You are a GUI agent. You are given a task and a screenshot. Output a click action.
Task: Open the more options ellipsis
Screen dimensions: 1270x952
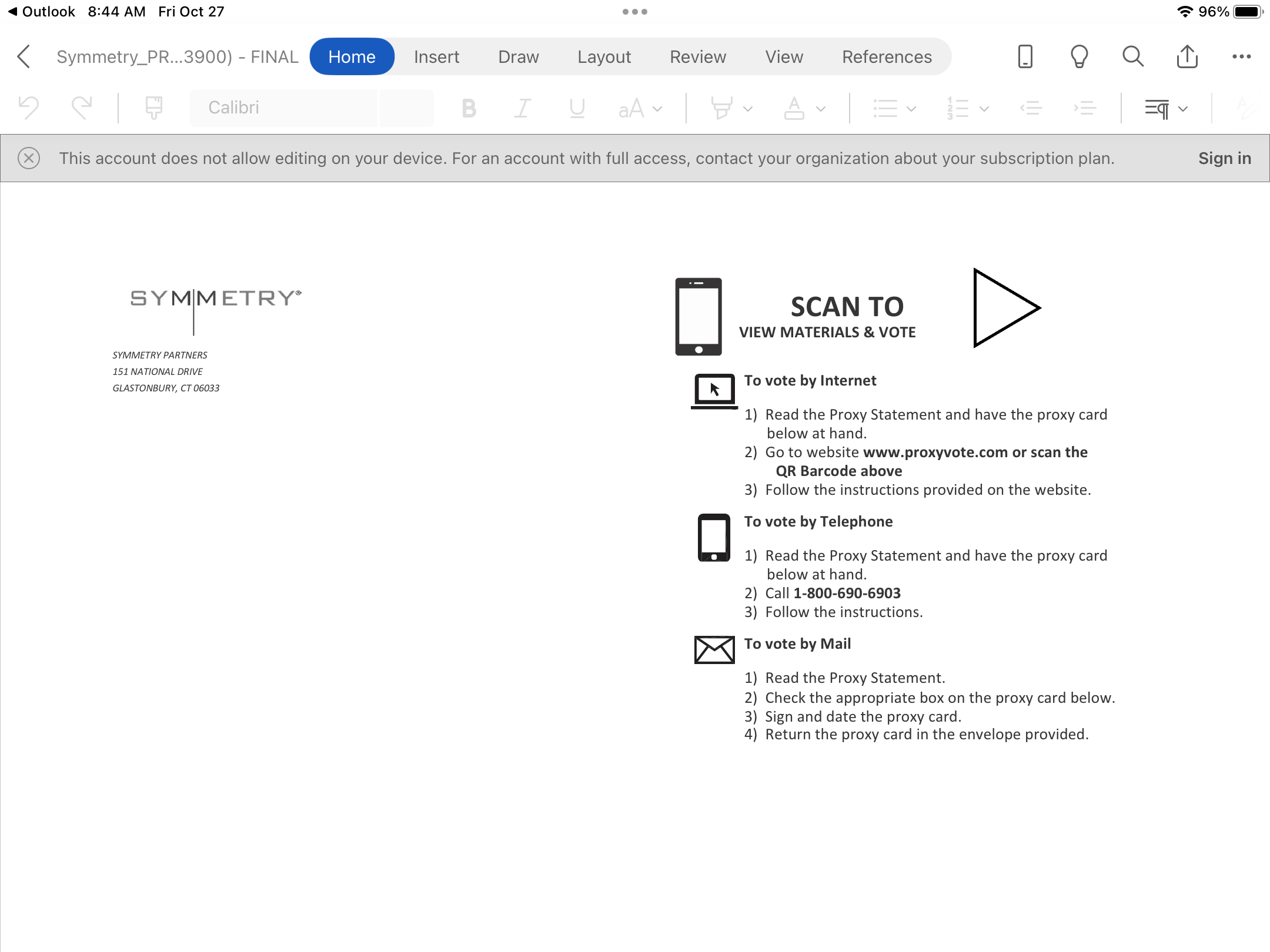tap(1241, 57)
